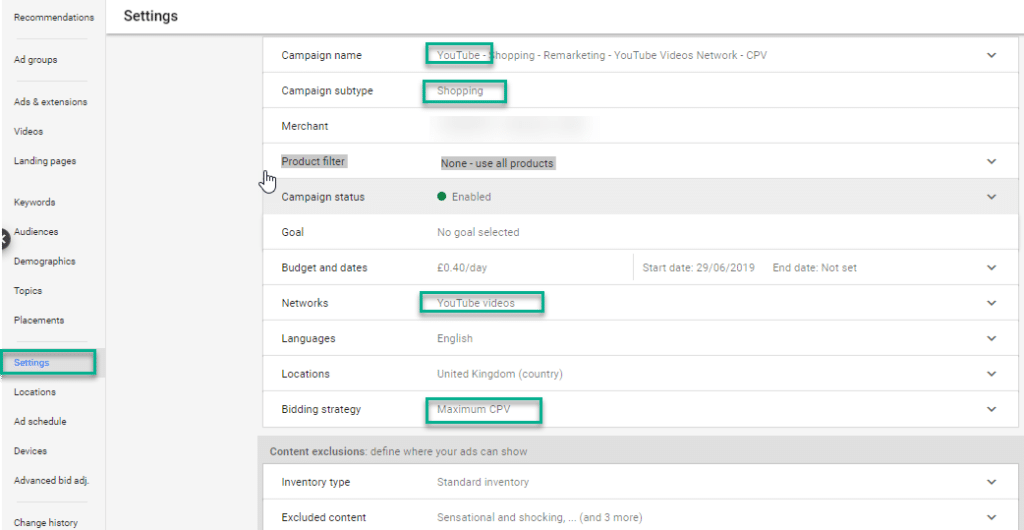Click the Standard inventory value

pos(483,482)
